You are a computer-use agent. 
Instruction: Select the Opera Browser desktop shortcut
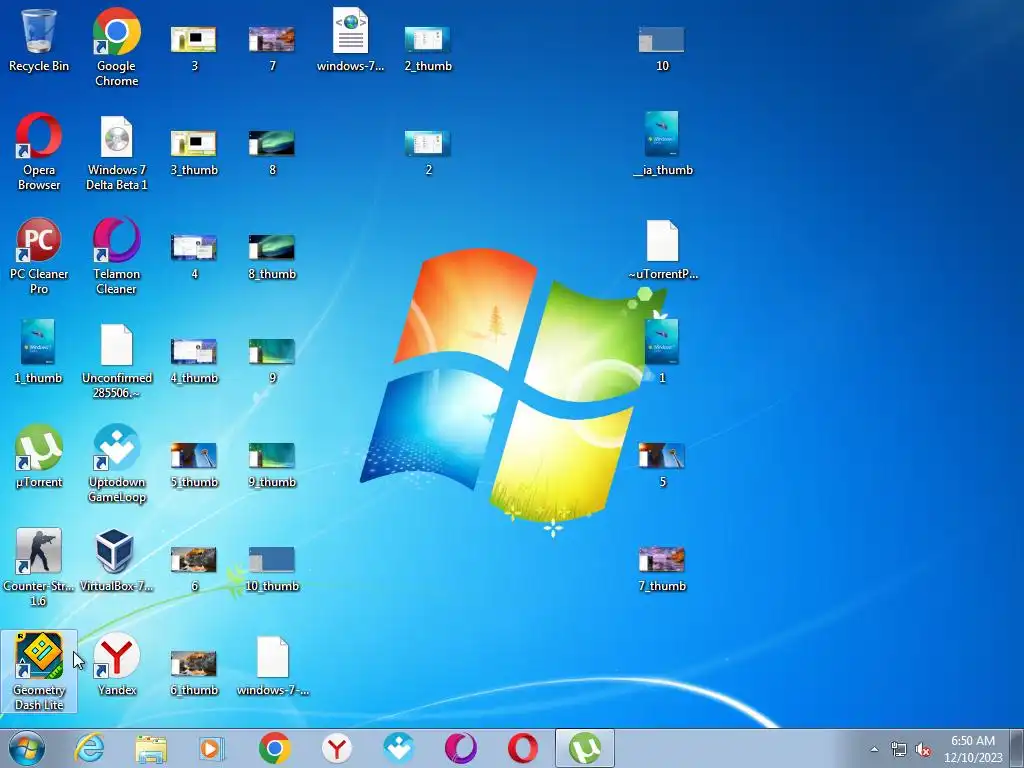click(x=39, y=152)
